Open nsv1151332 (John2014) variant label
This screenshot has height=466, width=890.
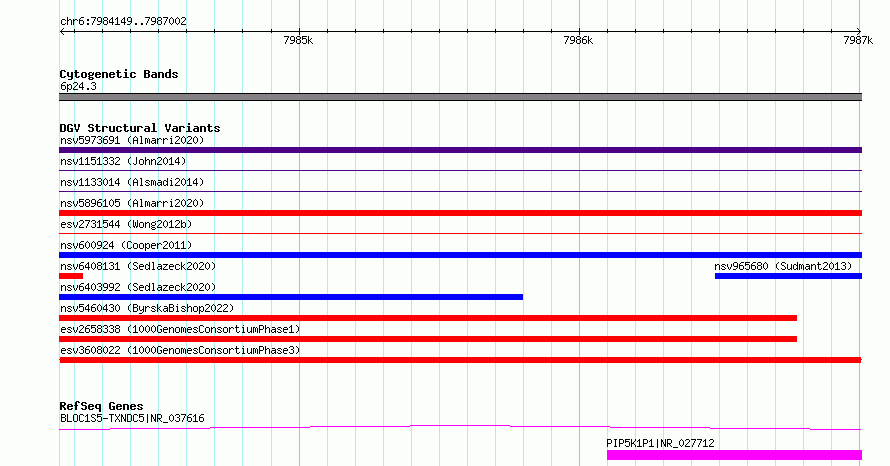pos(123,161)
